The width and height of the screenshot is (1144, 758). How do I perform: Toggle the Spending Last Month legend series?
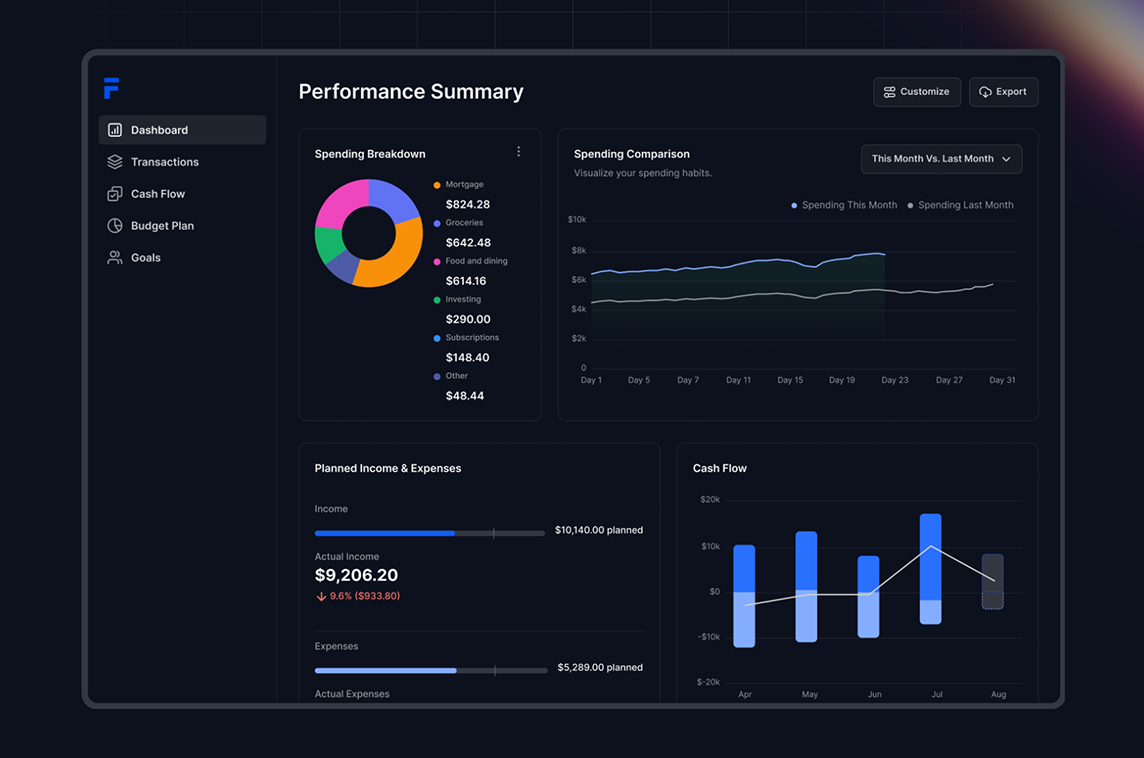tap(960, 205)
